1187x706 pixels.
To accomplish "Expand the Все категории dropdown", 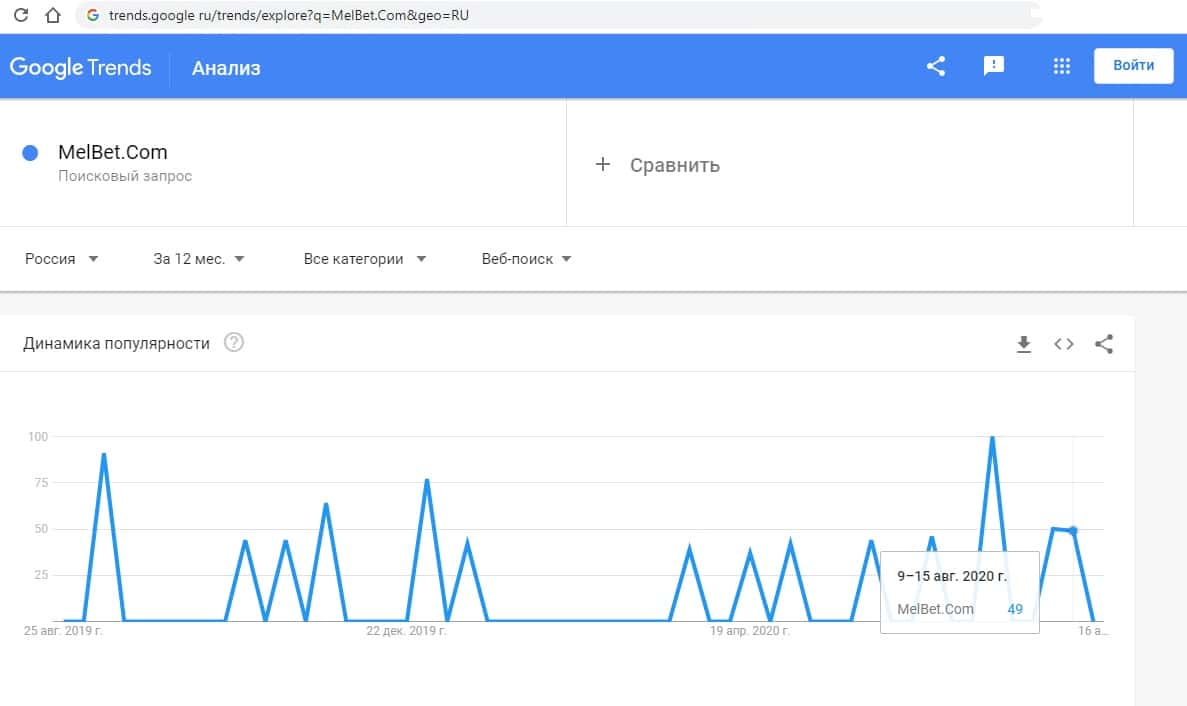I will pyautogui.click(x=365, y=259).
